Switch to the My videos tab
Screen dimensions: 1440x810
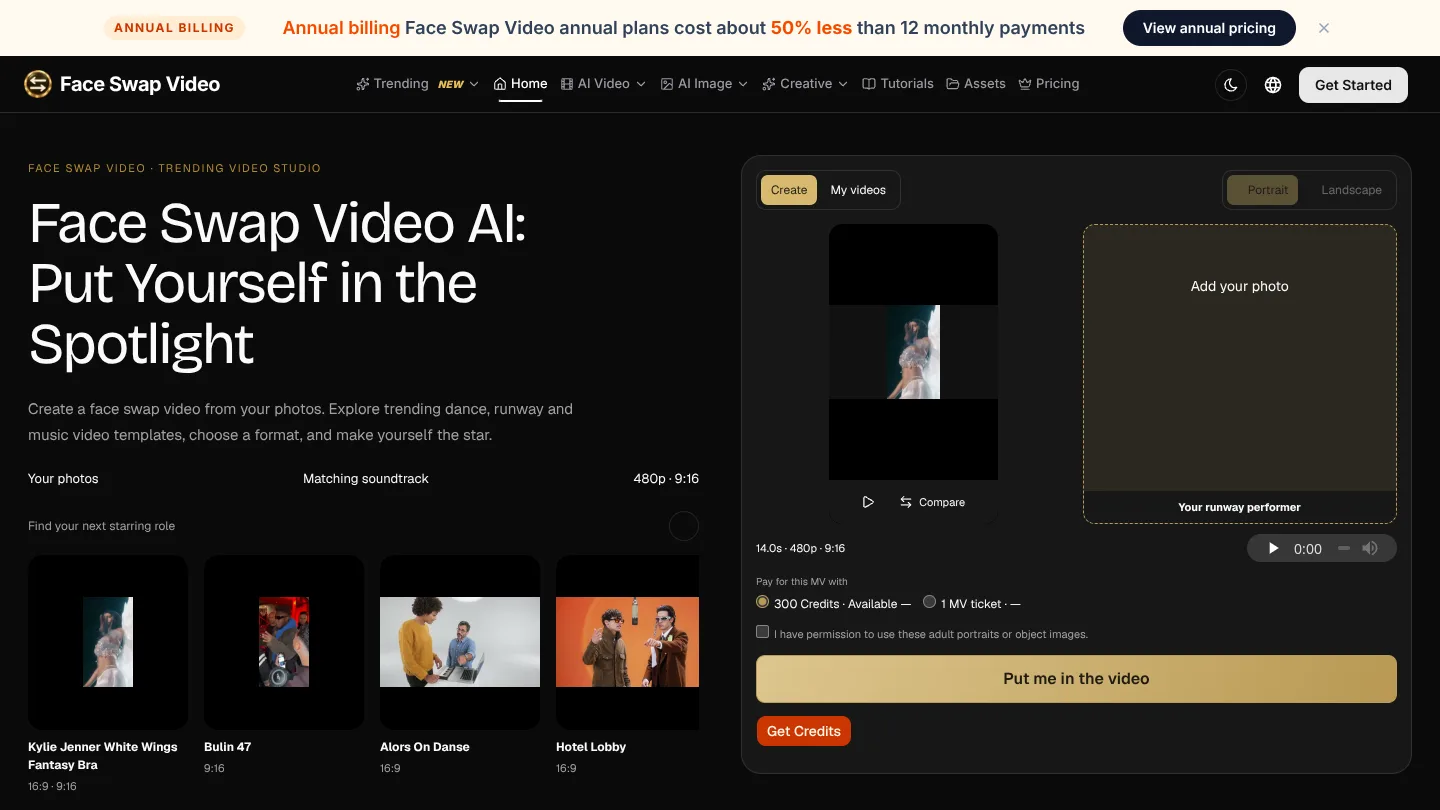coord(858,190)
